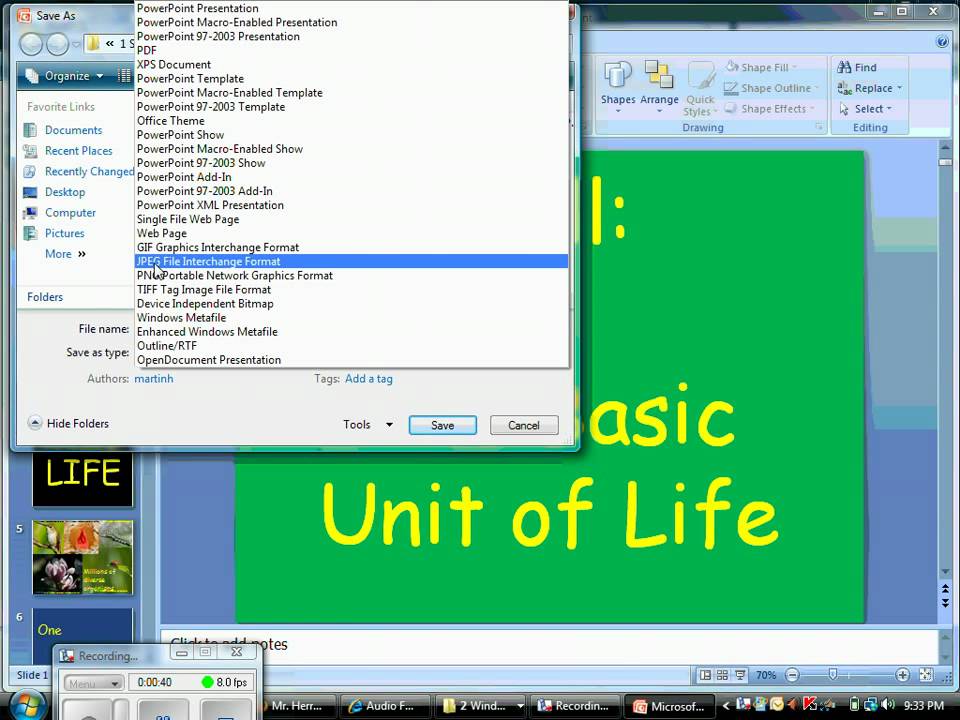
Task: Click the zoom slider handle
Action: click(x=833, y=674)
